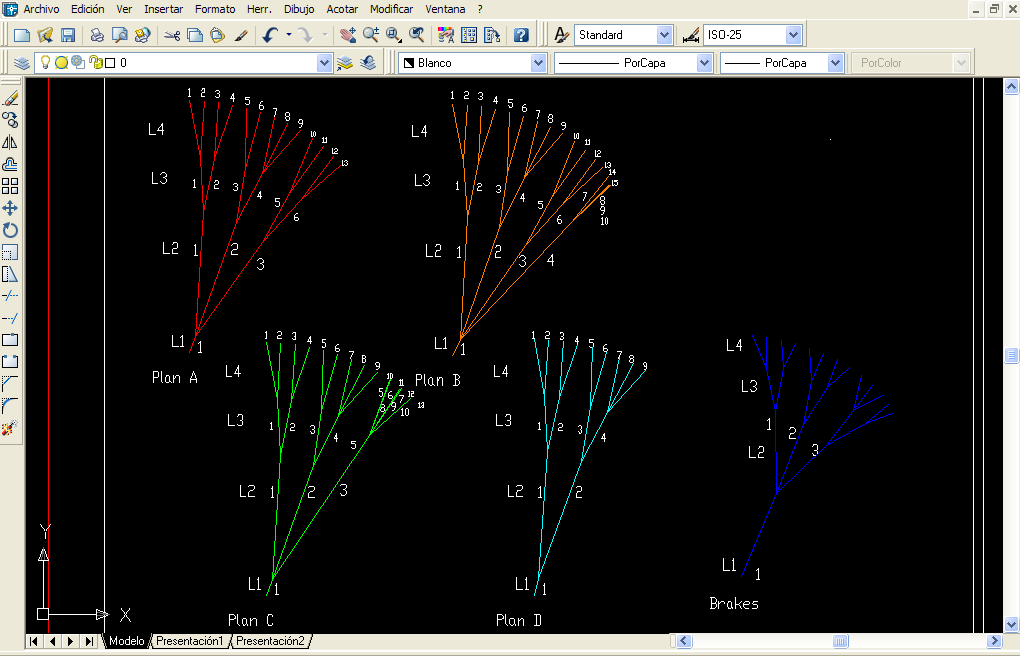This screenshot has height=656, width=1020.
Task: Paste from clipboard icon
Action: pyautogui.click(x=217, y=35)
